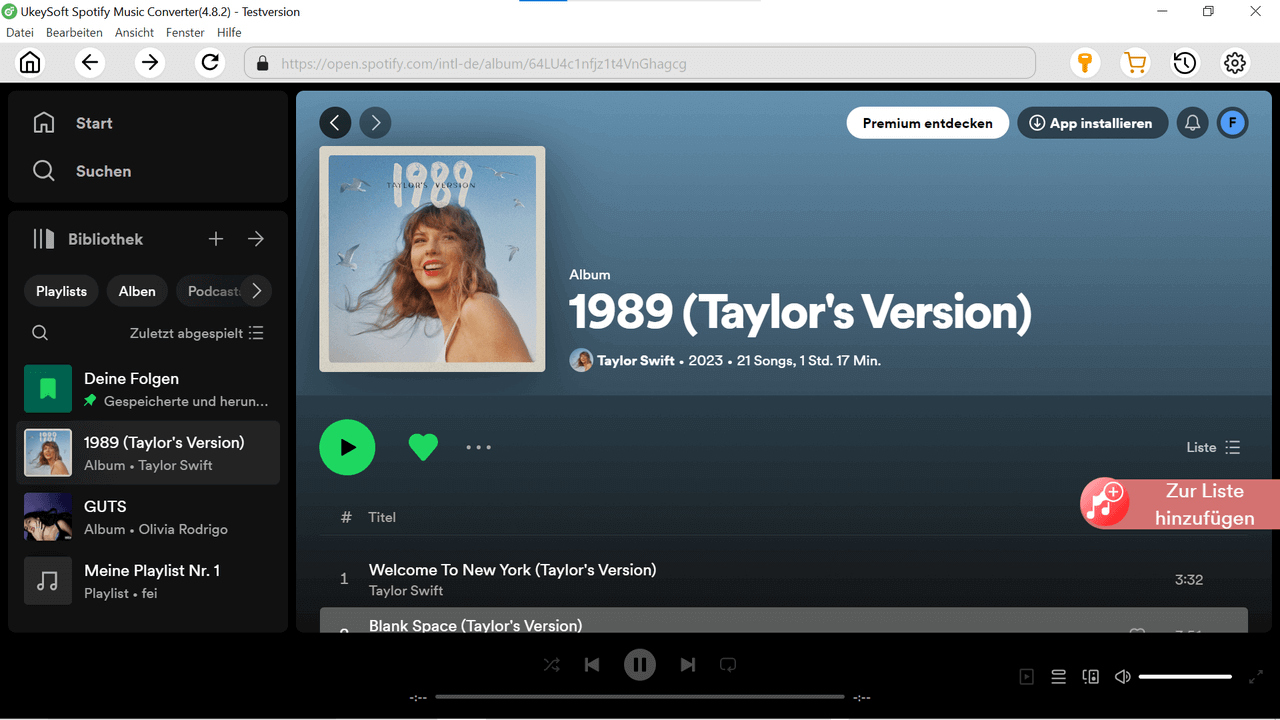Play the album with green play button
This screenshot has width=1280, height=720.
click(347, 447)
